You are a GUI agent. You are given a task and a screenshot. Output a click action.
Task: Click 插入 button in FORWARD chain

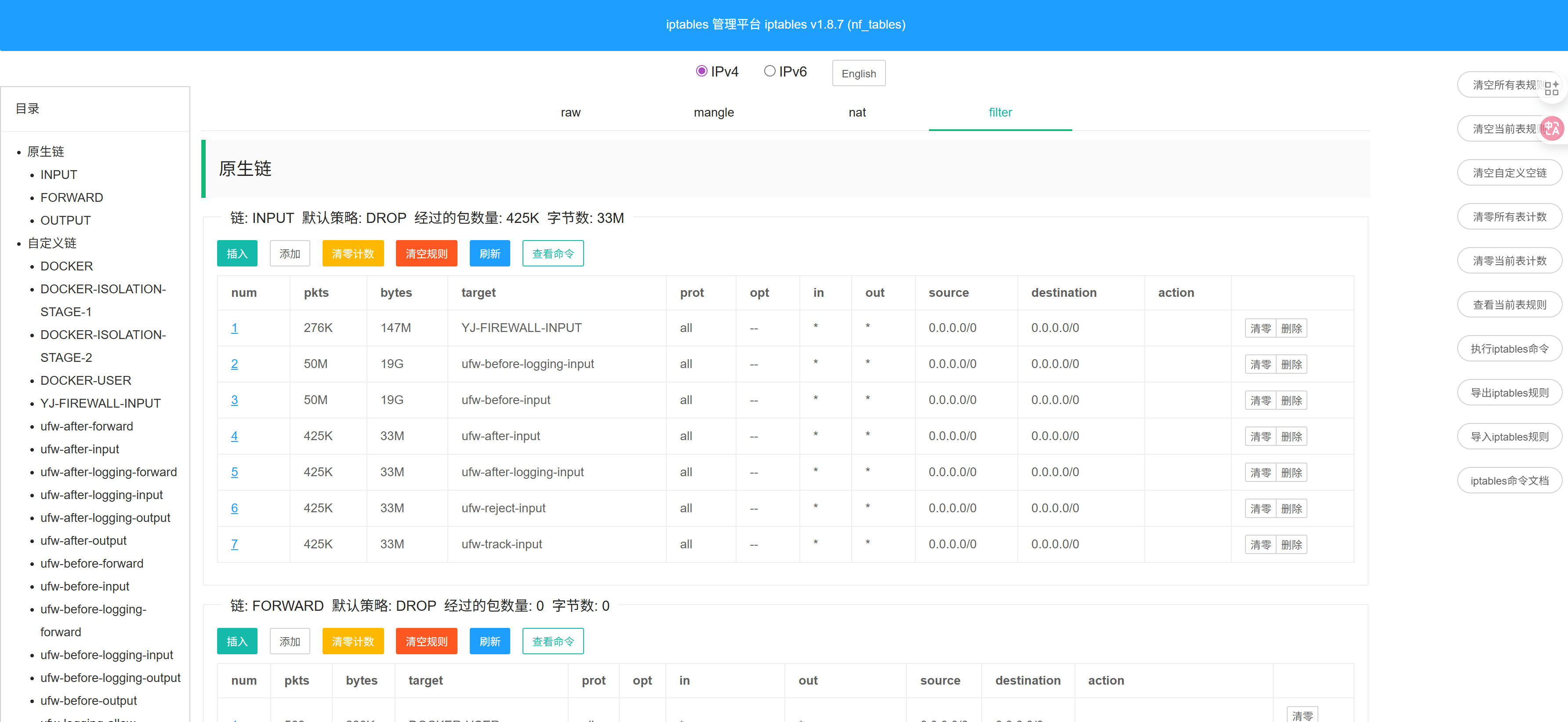[237, 641]
